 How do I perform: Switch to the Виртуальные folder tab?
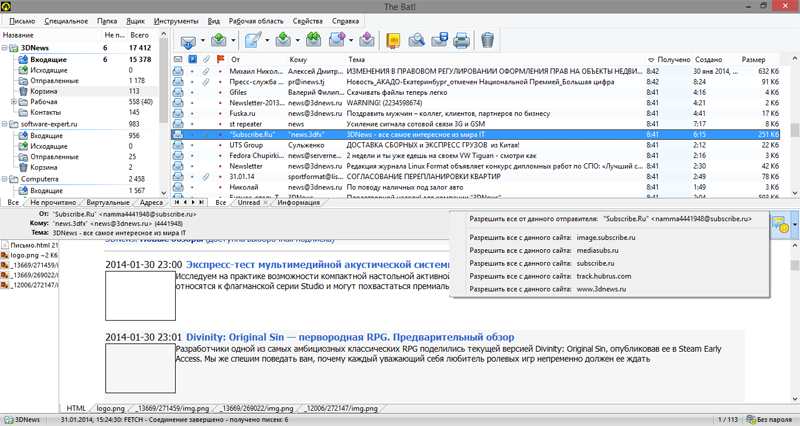(x=108, y=203)
